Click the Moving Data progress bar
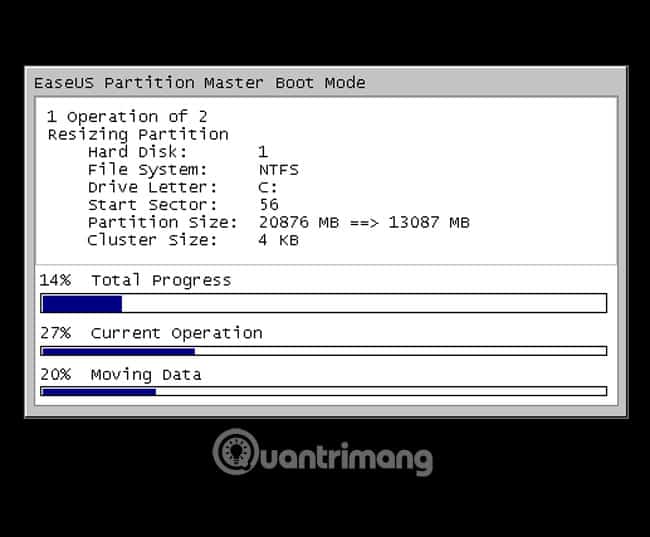The width and height of the screenshot is (650, 537). click(x=324, y=391)
